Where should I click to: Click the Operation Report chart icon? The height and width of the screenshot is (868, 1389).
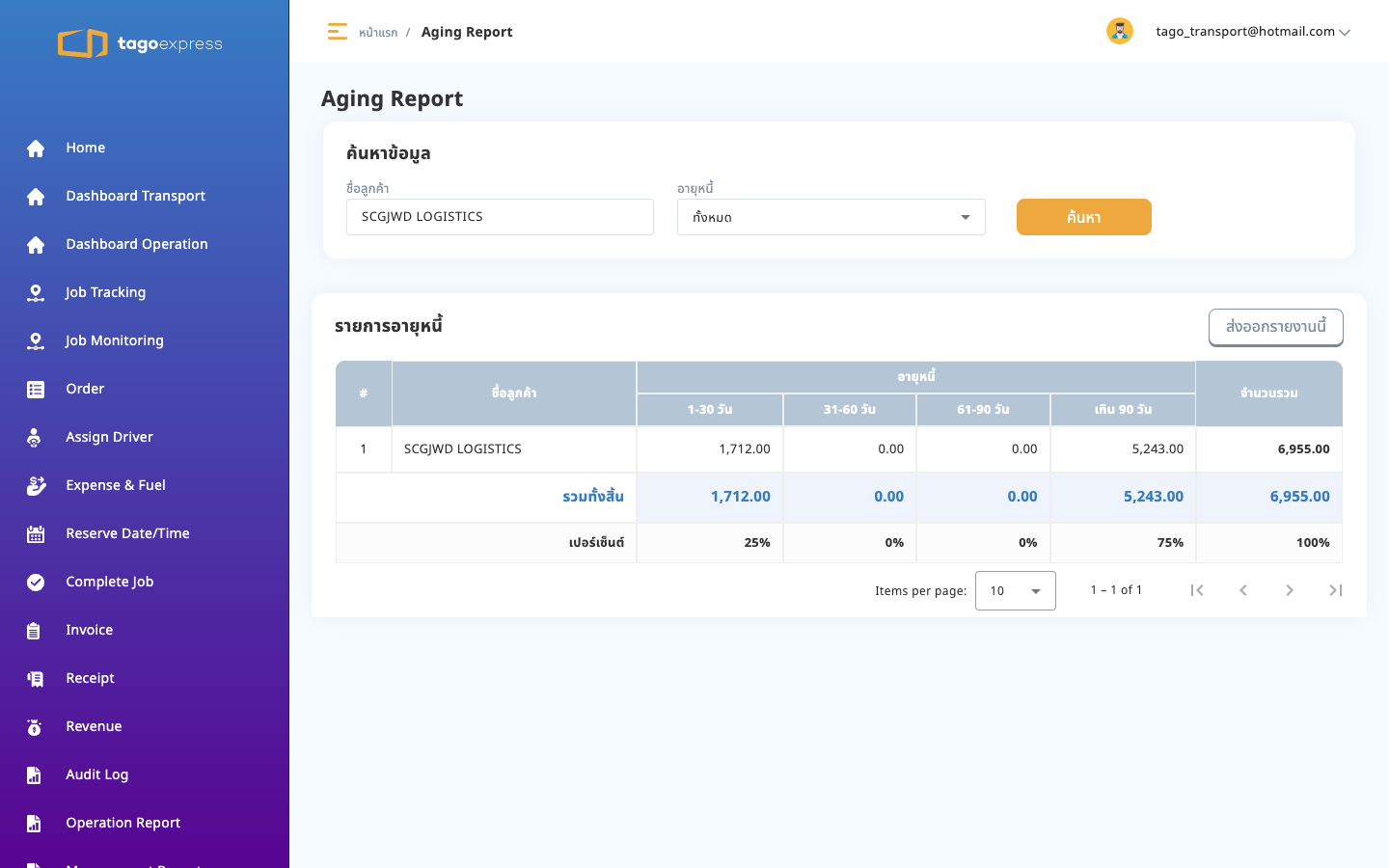coord(34,824)
